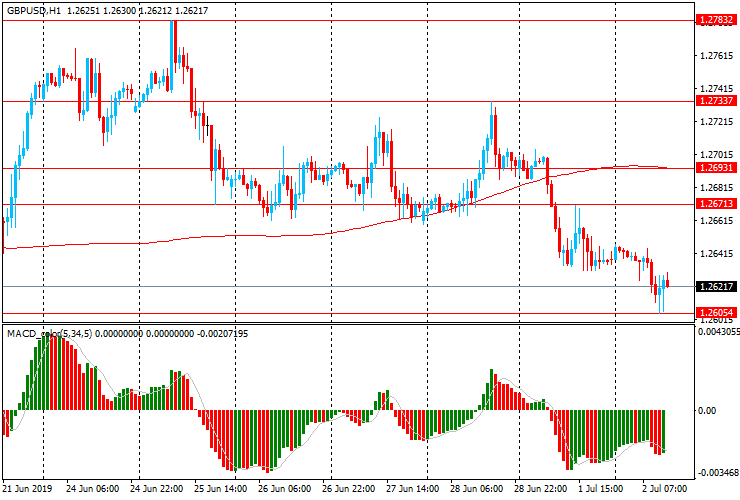Click the 2 Jul 07:00 time label

coord(665,489)
